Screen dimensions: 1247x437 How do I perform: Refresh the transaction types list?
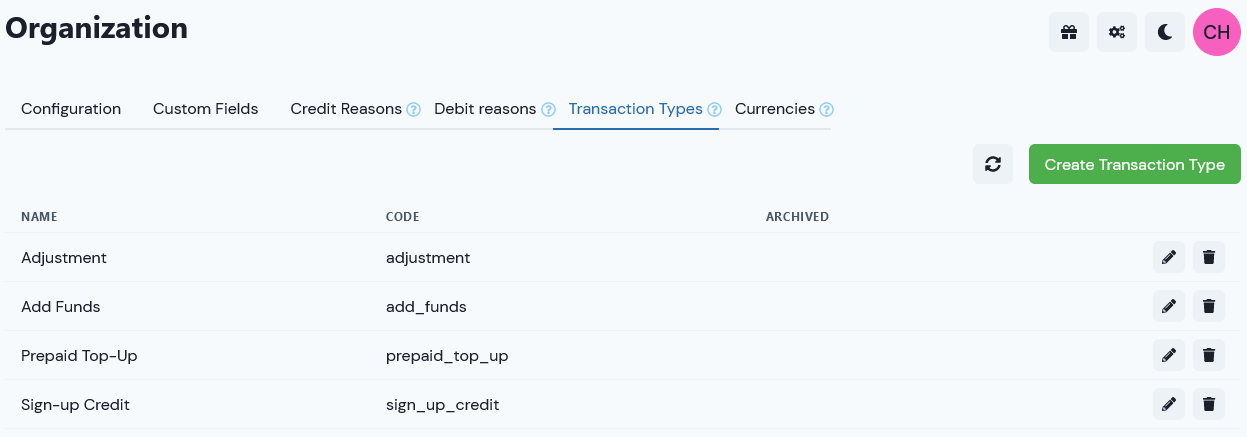993,164
